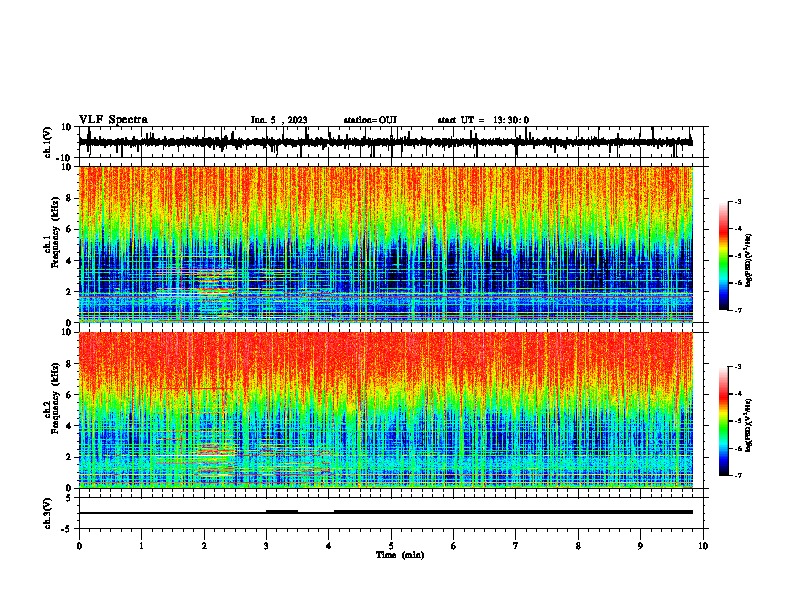Click tick label '5' on the Time axis
This screenshot has width=792, height=612.
(x=391, y=546)
